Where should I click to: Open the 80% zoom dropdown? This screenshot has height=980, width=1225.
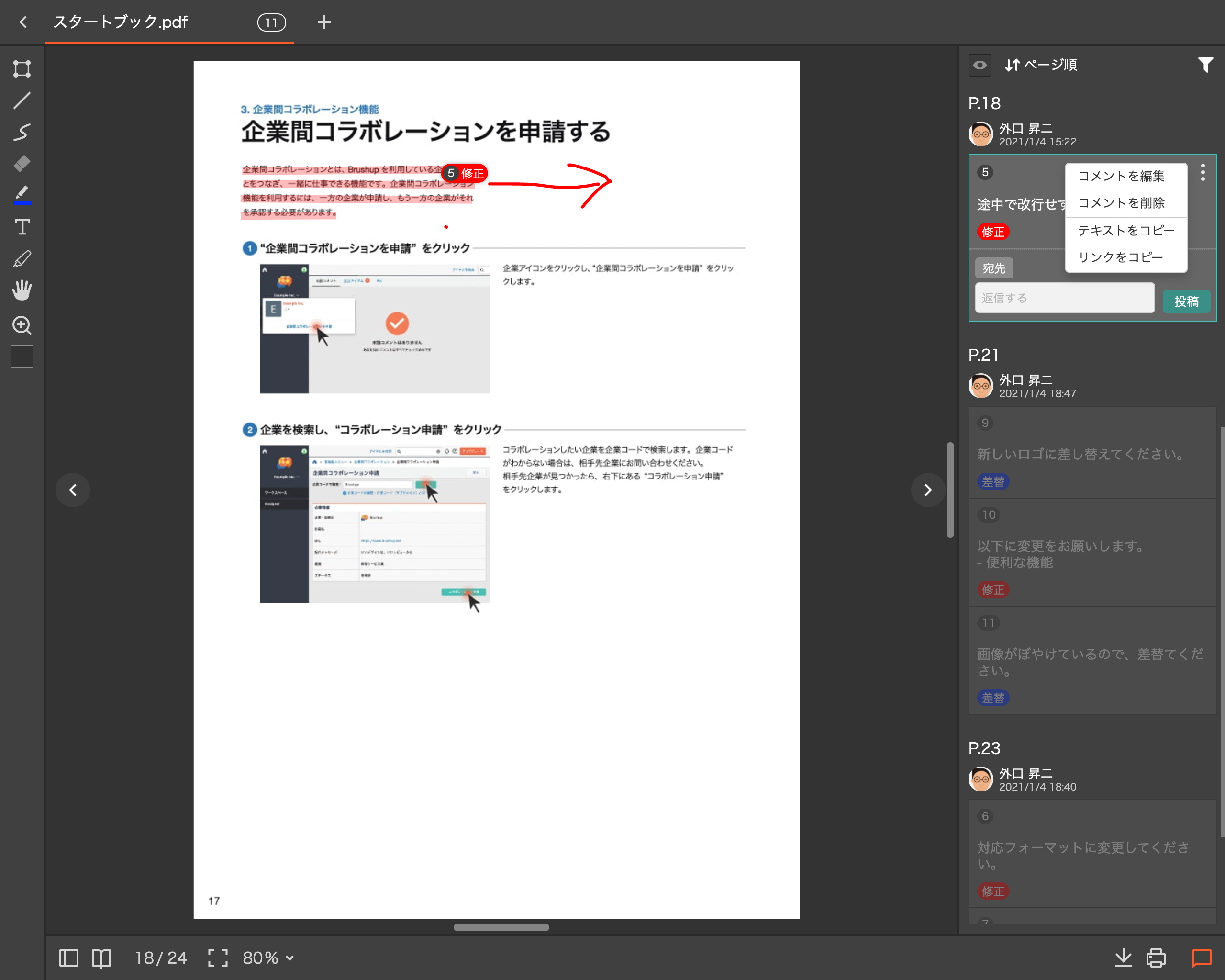point(268,958)
